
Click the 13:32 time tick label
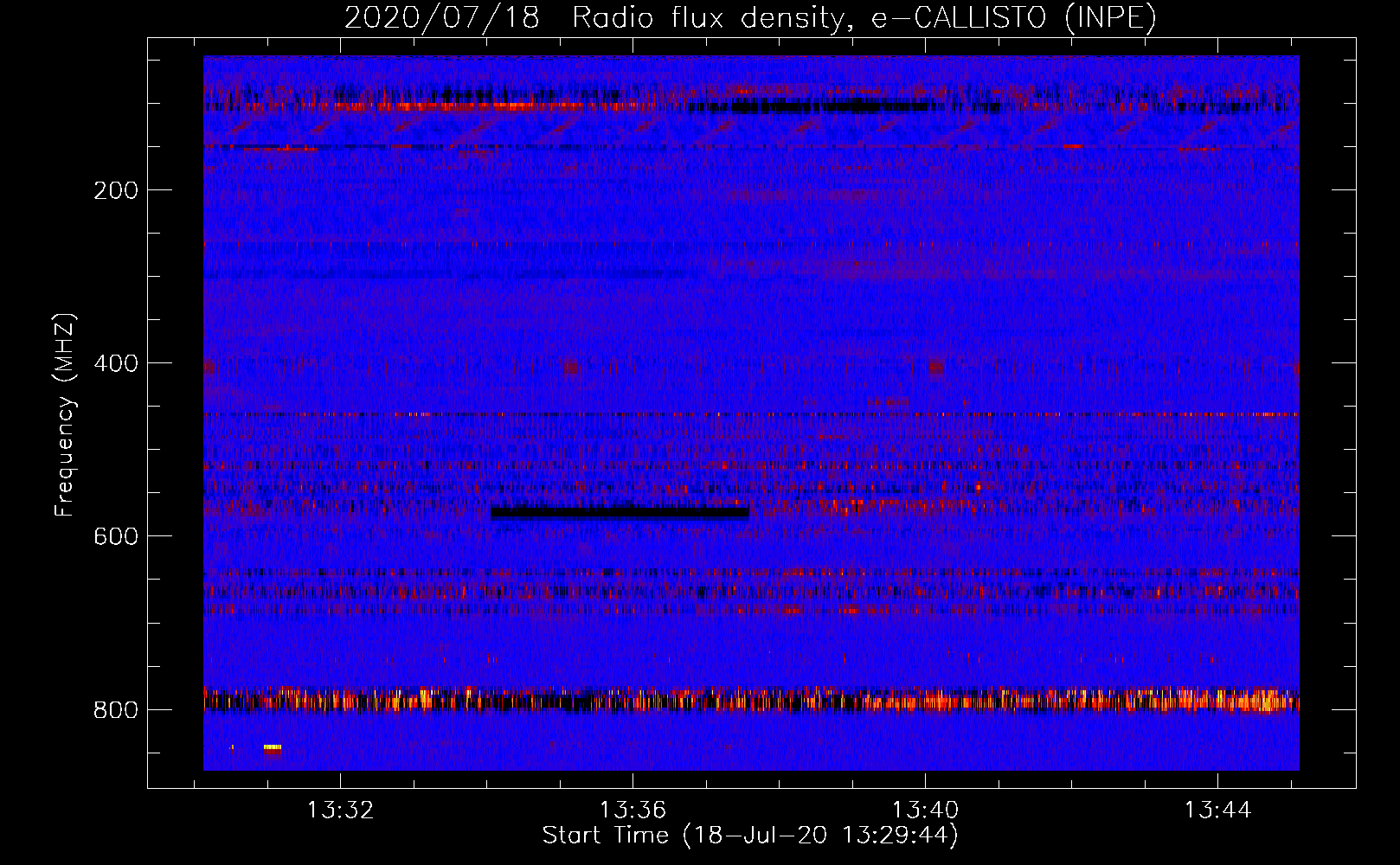coord(341,811)
